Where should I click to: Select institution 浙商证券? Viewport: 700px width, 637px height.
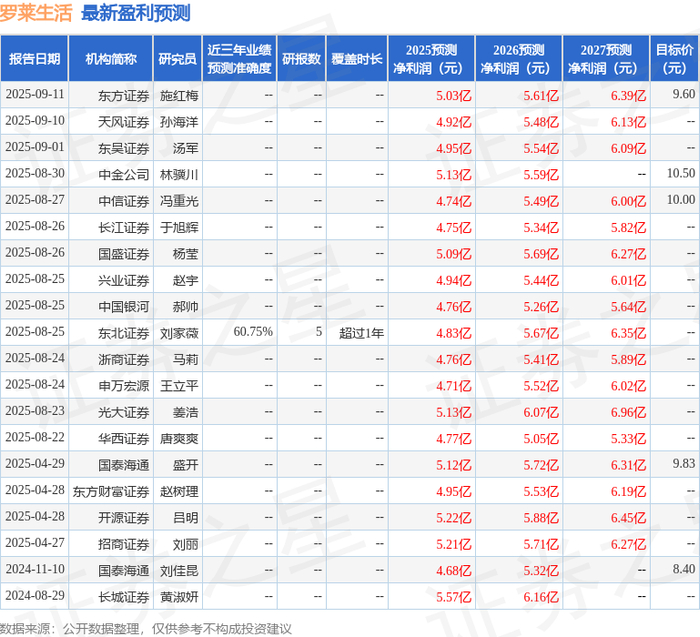(124, 359)
